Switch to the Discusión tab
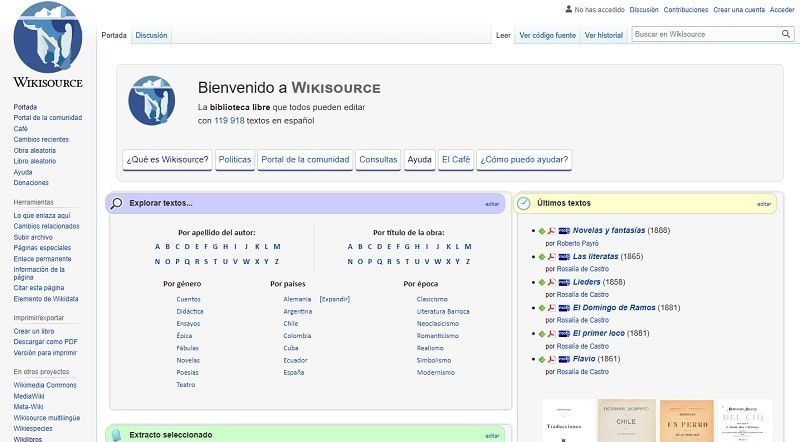800x442 pixels. tap(151, 35)
